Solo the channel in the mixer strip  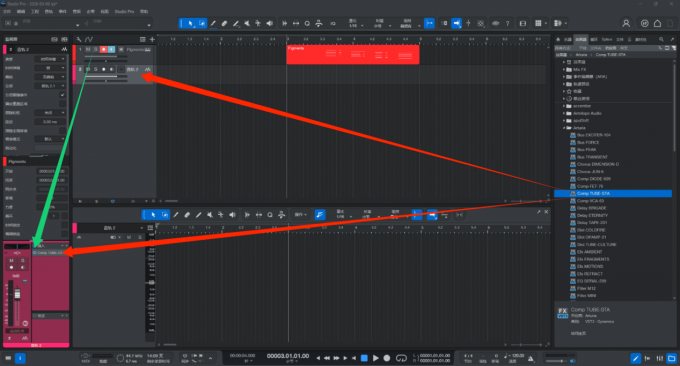[x=23, y=261]
